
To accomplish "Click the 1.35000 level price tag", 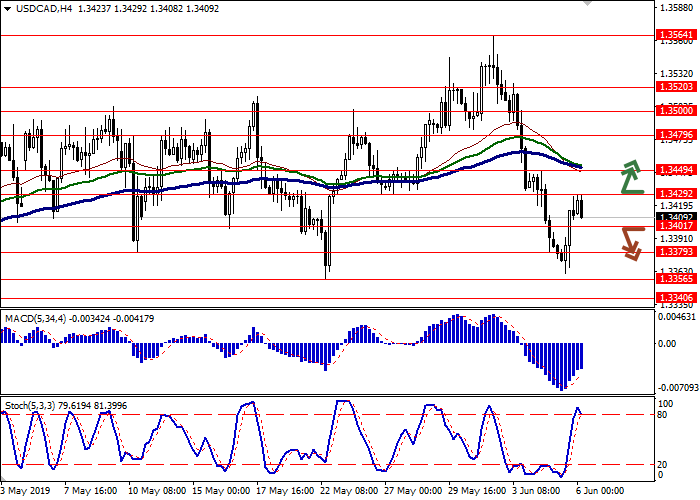I will (x=676, y=112).
